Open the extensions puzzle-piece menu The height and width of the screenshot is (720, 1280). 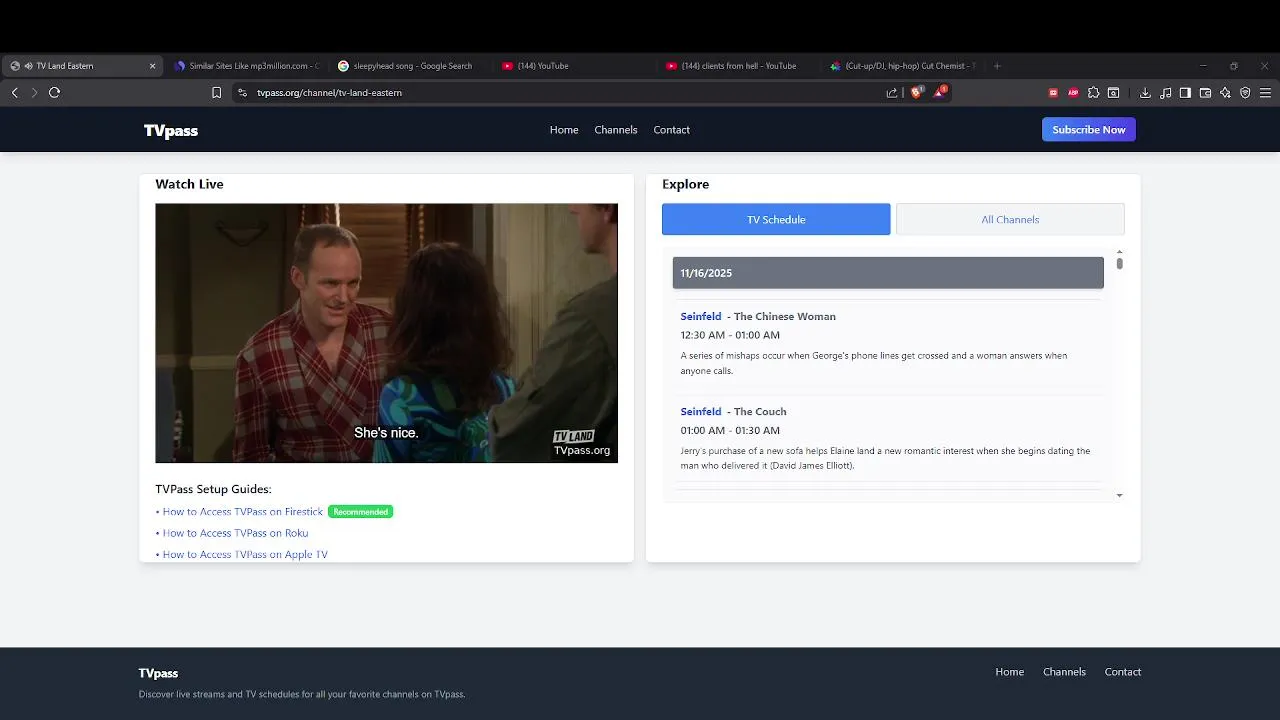[1093, 92]
